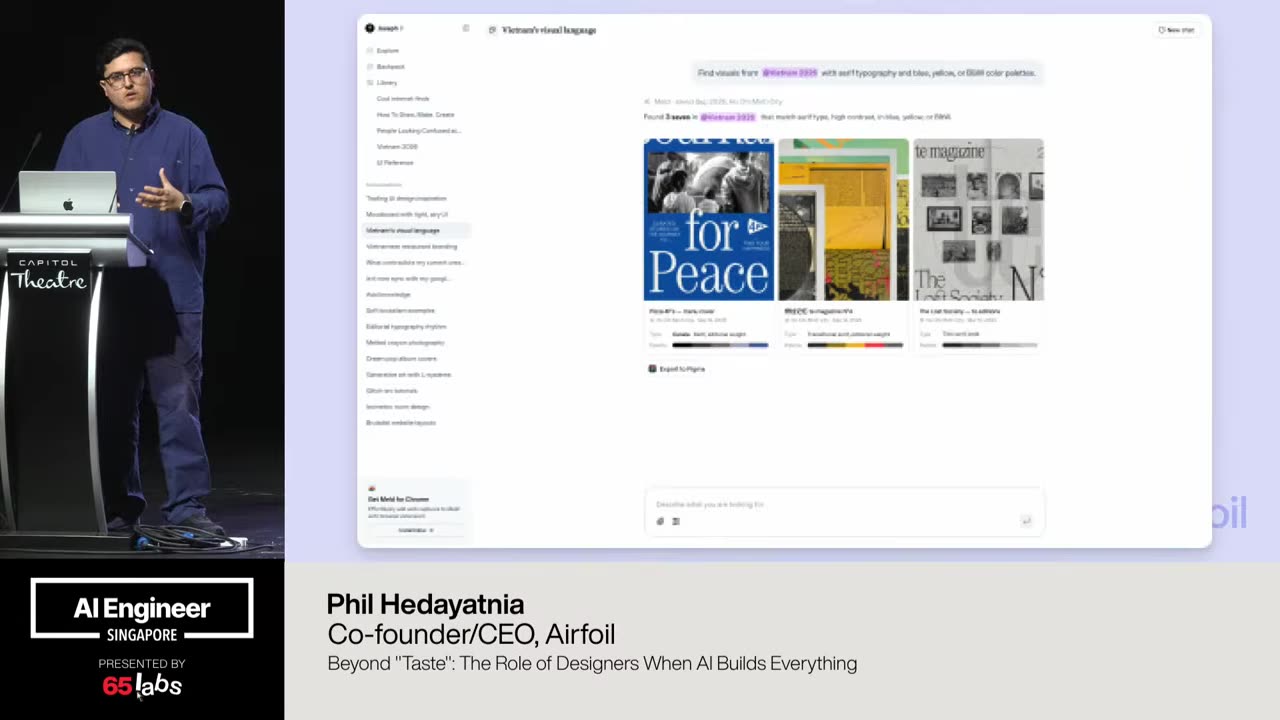Click the @Vietnam 2025 tag in the query bubble

coord(790,73)
